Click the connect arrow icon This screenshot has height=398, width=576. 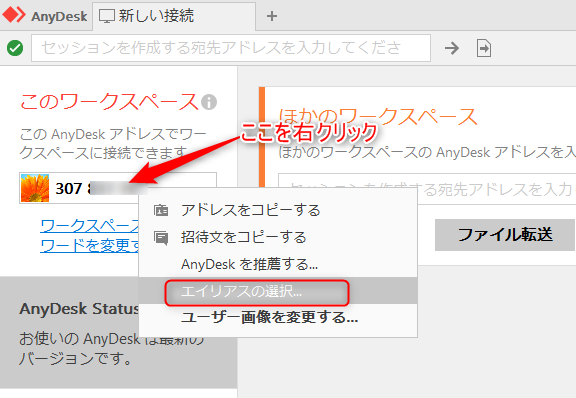[x=451, y=48]
